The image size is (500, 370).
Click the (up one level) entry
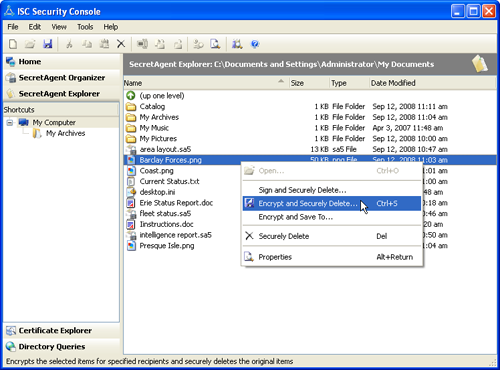[x=162, y=96]
